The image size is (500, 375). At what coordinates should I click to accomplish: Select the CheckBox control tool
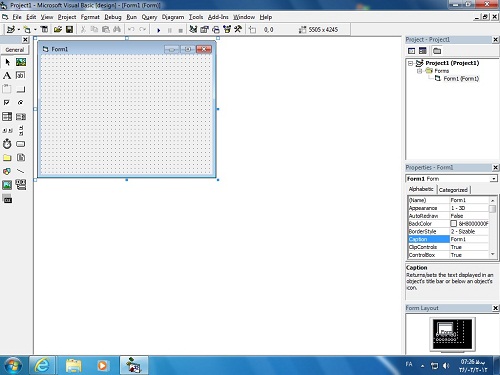pos(7,103)
